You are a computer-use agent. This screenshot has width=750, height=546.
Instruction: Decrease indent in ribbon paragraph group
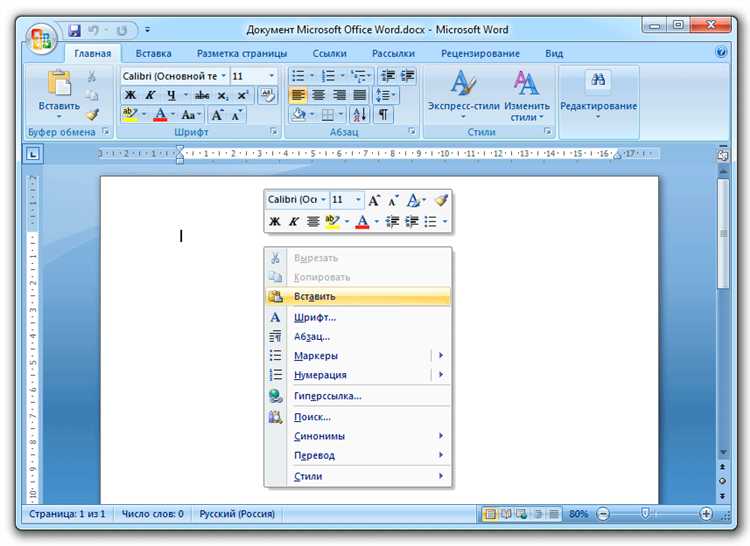[388, 76]
